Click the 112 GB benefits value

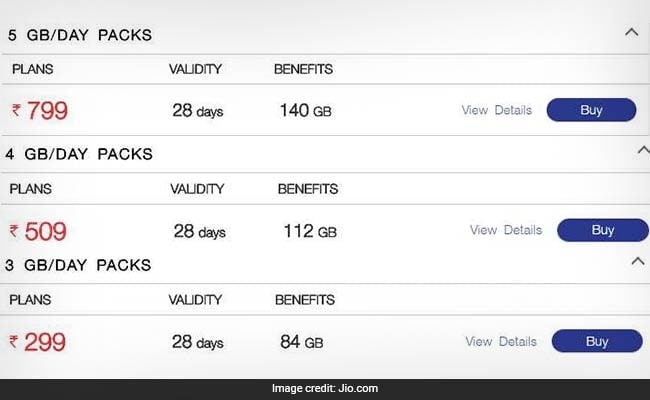tap(310, 232)
